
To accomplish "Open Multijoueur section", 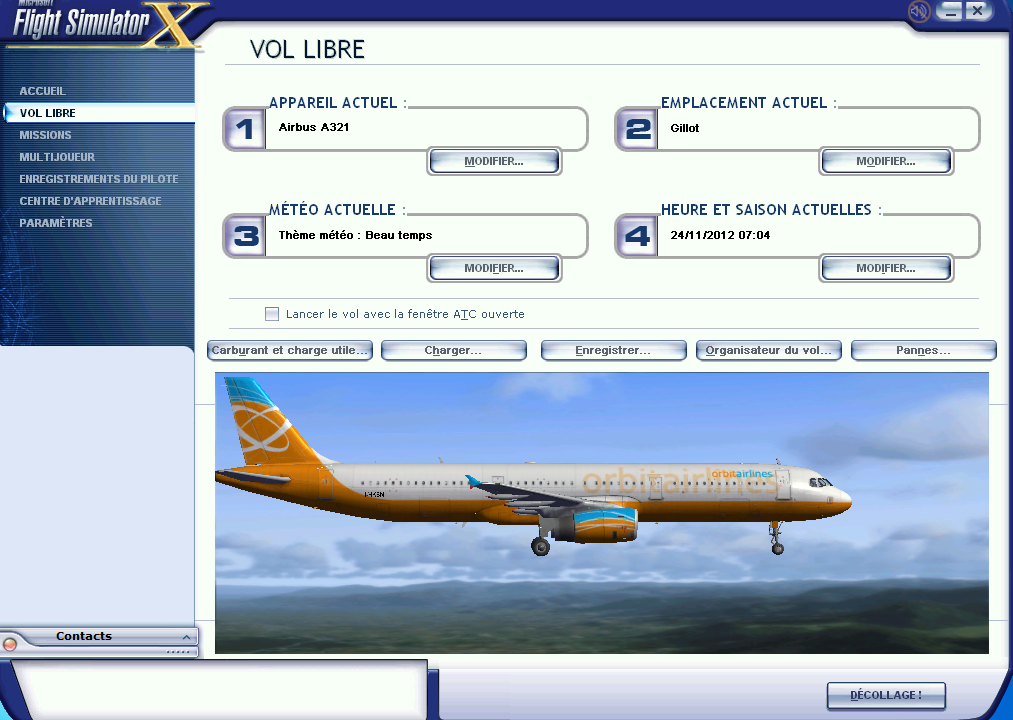I will [57, 157].
